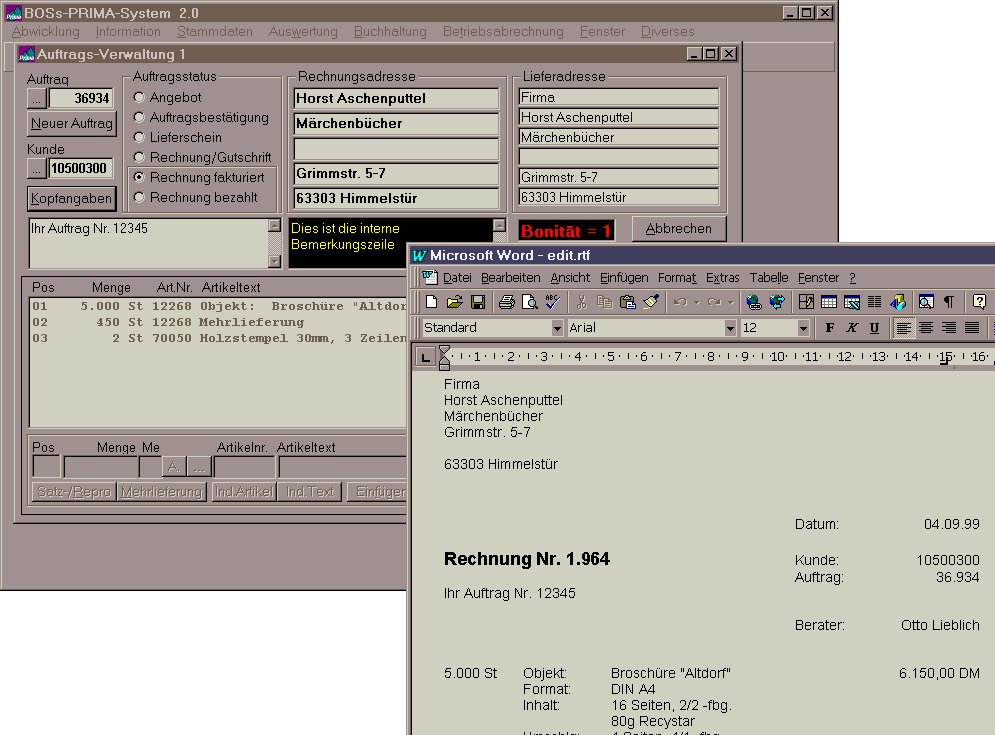Click the Paste clipboard icon

[x=627, y=302]
